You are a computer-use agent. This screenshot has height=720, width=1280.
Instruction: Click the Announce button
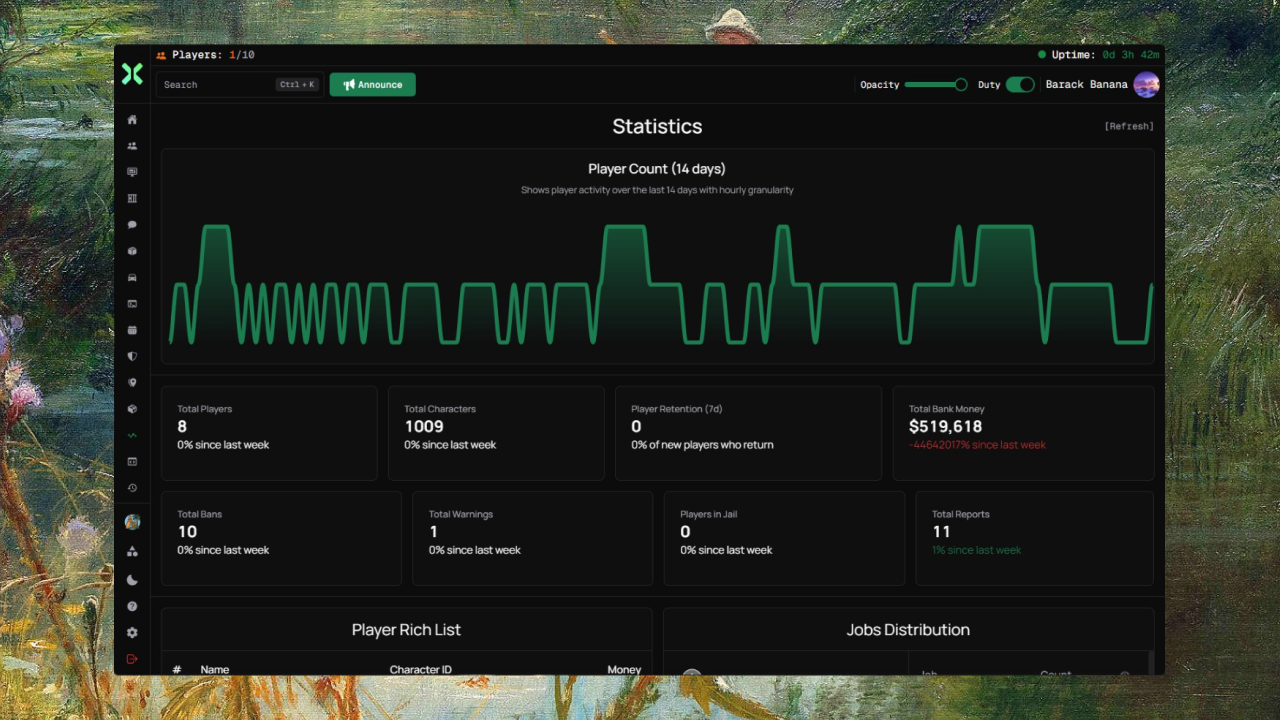[373, 85]
